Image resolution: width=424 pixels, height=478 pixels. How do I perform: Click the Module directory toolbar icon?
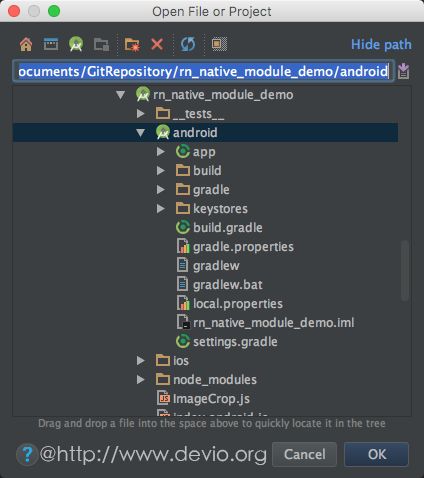(101, 44)
